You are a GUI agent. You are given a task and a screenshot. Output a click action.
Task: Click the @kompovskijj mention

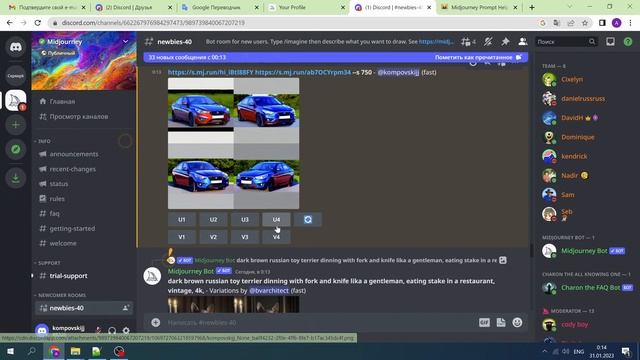[x=398, y=72]
